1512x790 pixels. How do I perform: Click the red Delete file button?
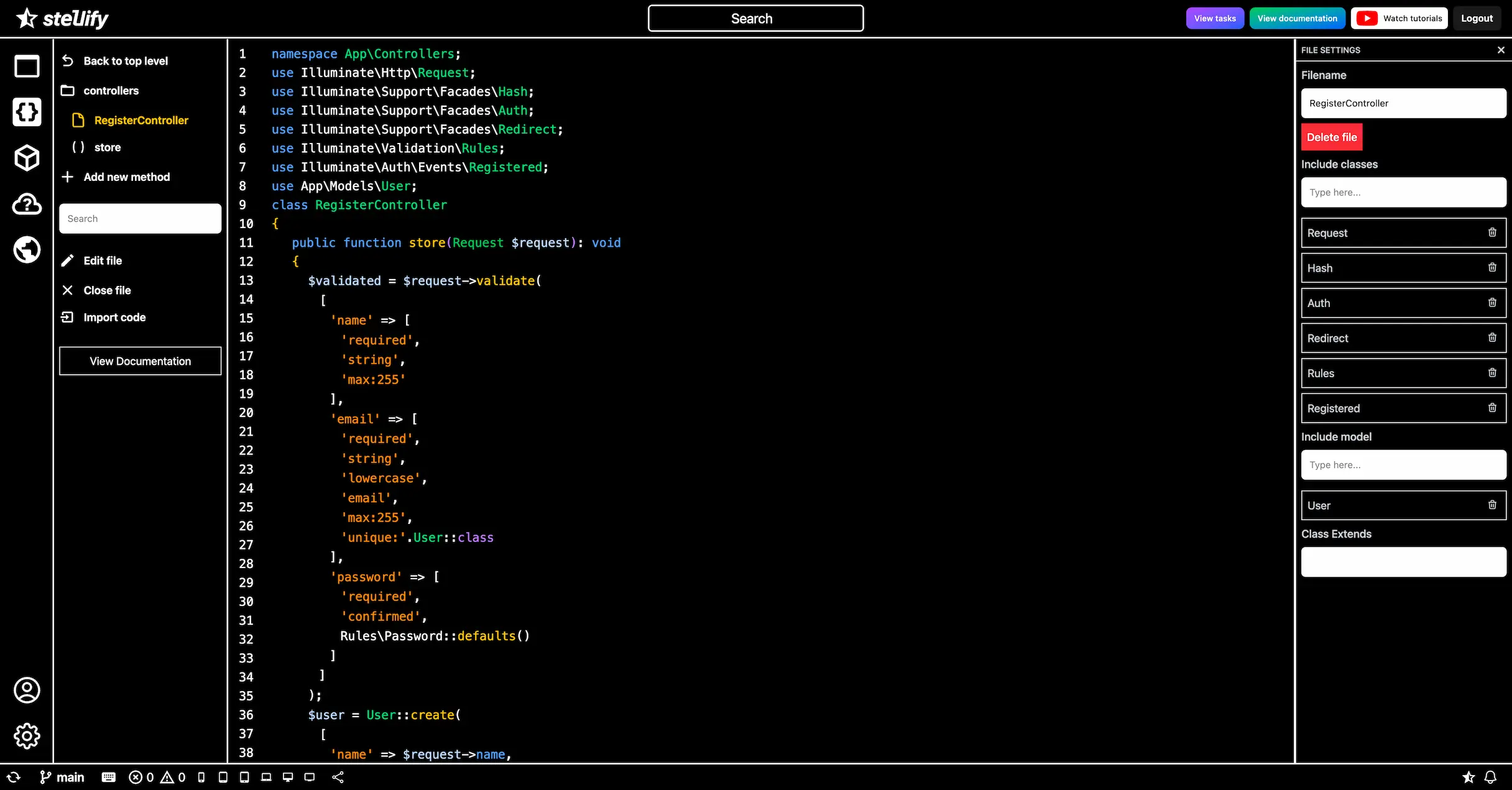pos(1331,137)
